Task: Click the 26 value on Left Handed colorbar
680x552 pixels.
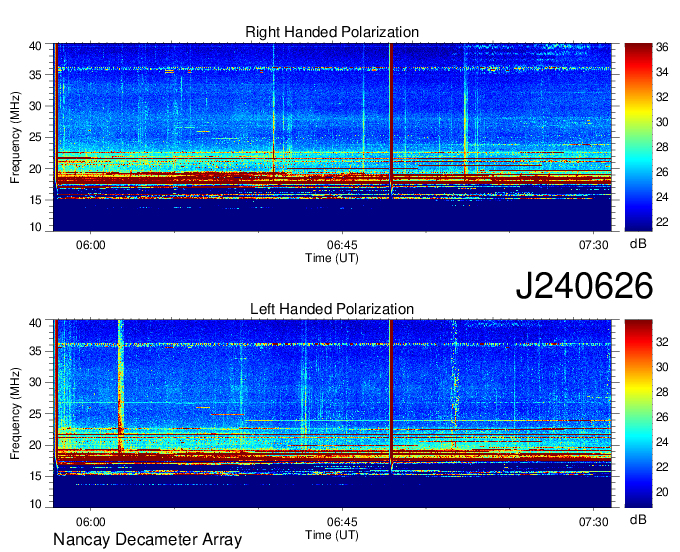Action: (662, 417)
